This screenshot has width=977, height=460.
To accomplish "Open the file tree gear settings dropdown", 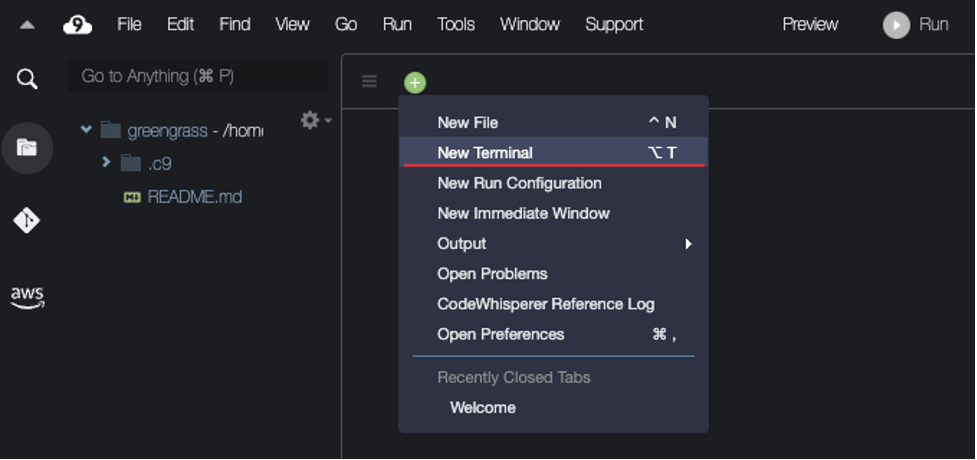I will coord(314,120).
